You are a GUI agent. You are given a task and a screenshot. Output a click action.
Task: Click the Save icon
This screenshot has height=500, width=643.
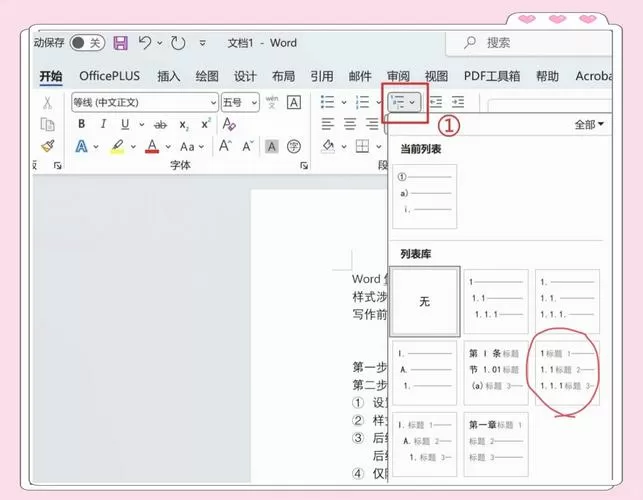[x=120, y=43]
